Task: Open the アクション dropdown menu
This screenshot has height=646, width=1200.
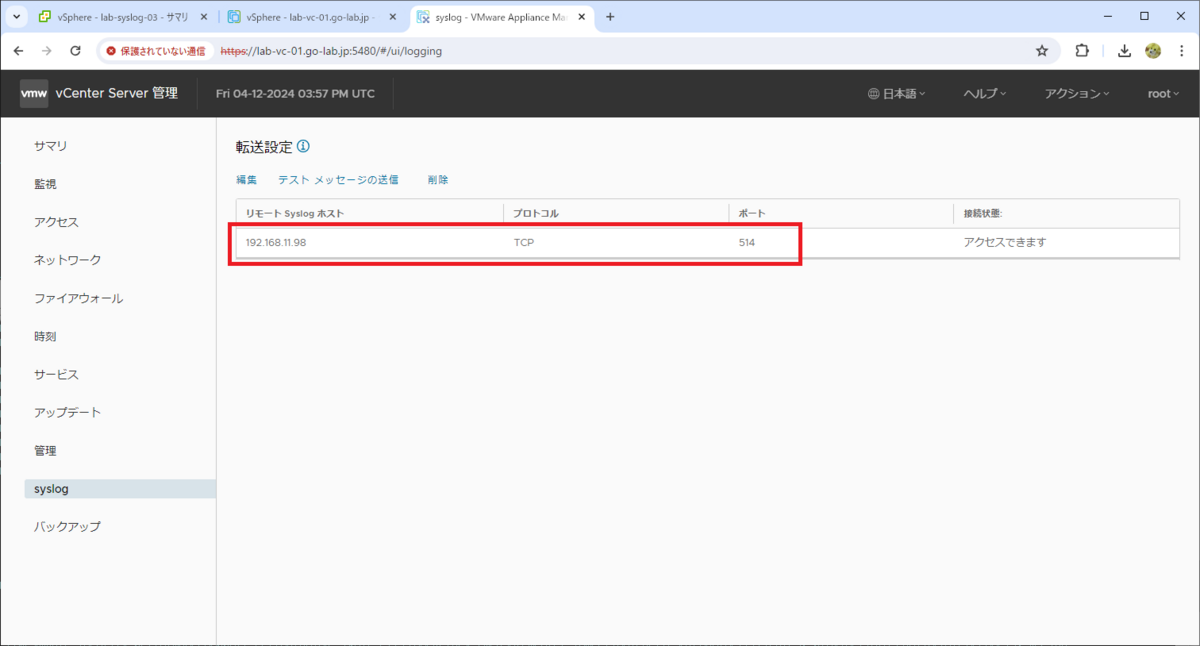Action: [1077, 93]
